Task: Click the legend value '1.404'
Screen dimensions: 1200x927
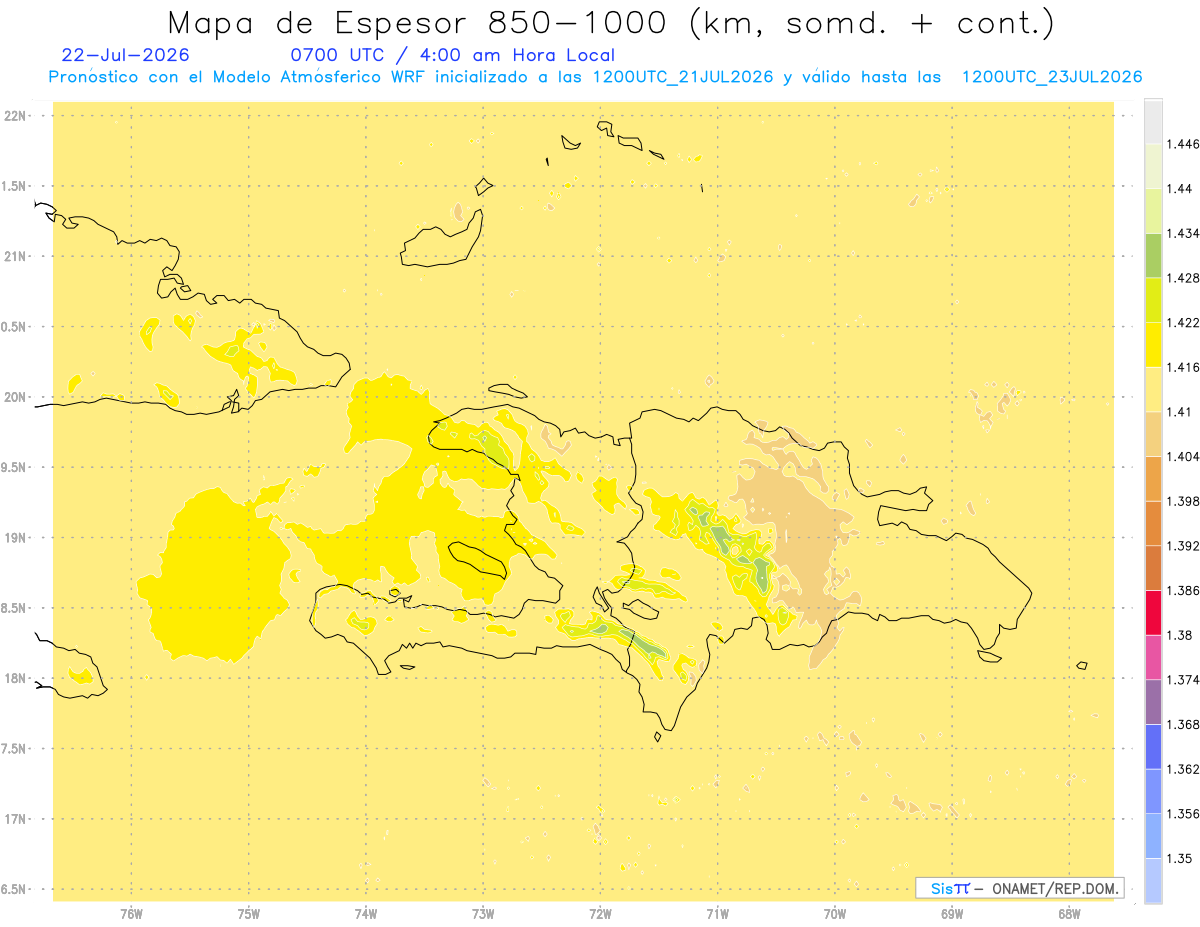Action: click(1183, 456)
